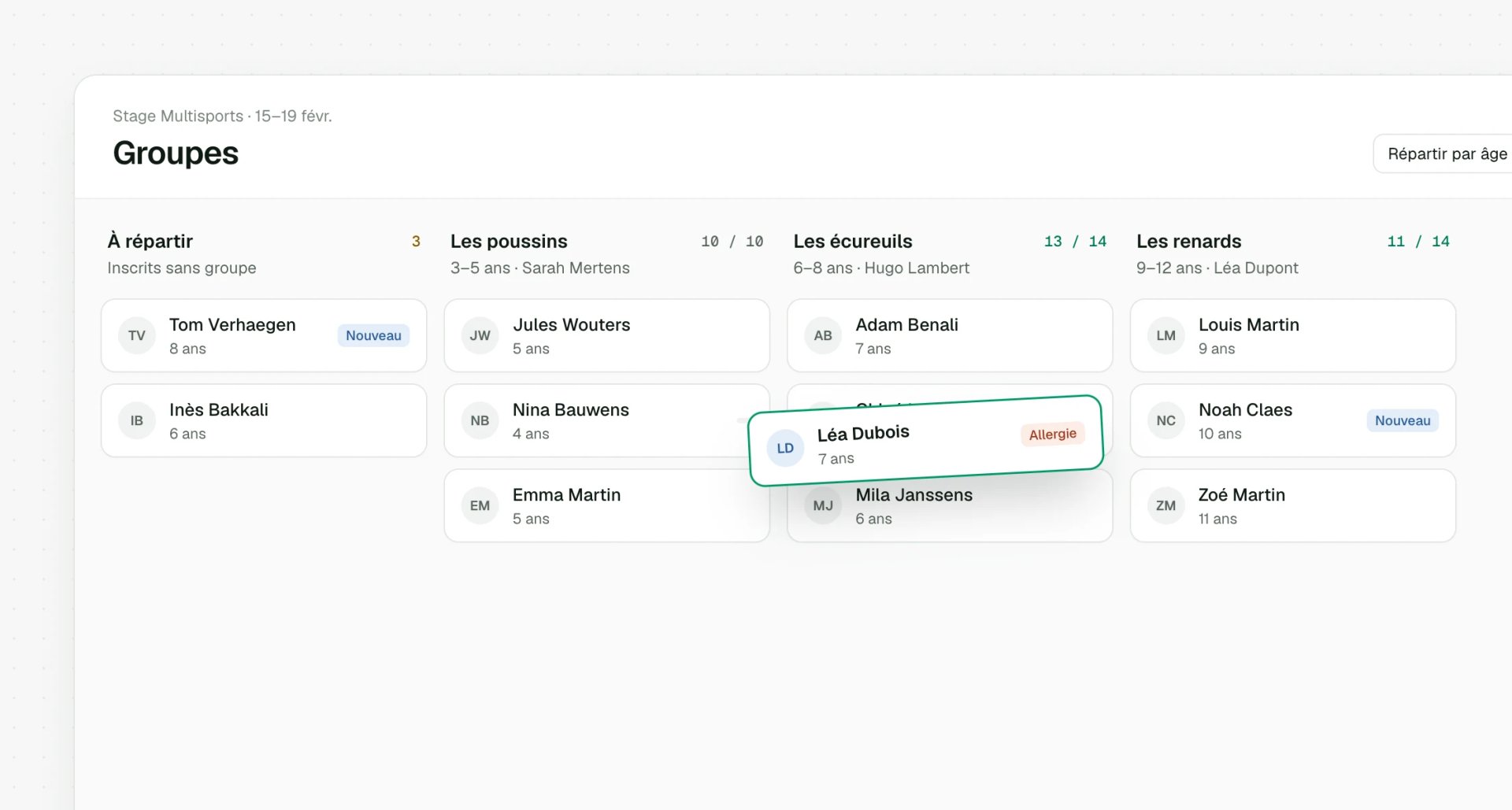Viewport: 1512px width, 810px height.
Task: Click the ZM avatar of Zoé Martin
Action: [1166, 505]
